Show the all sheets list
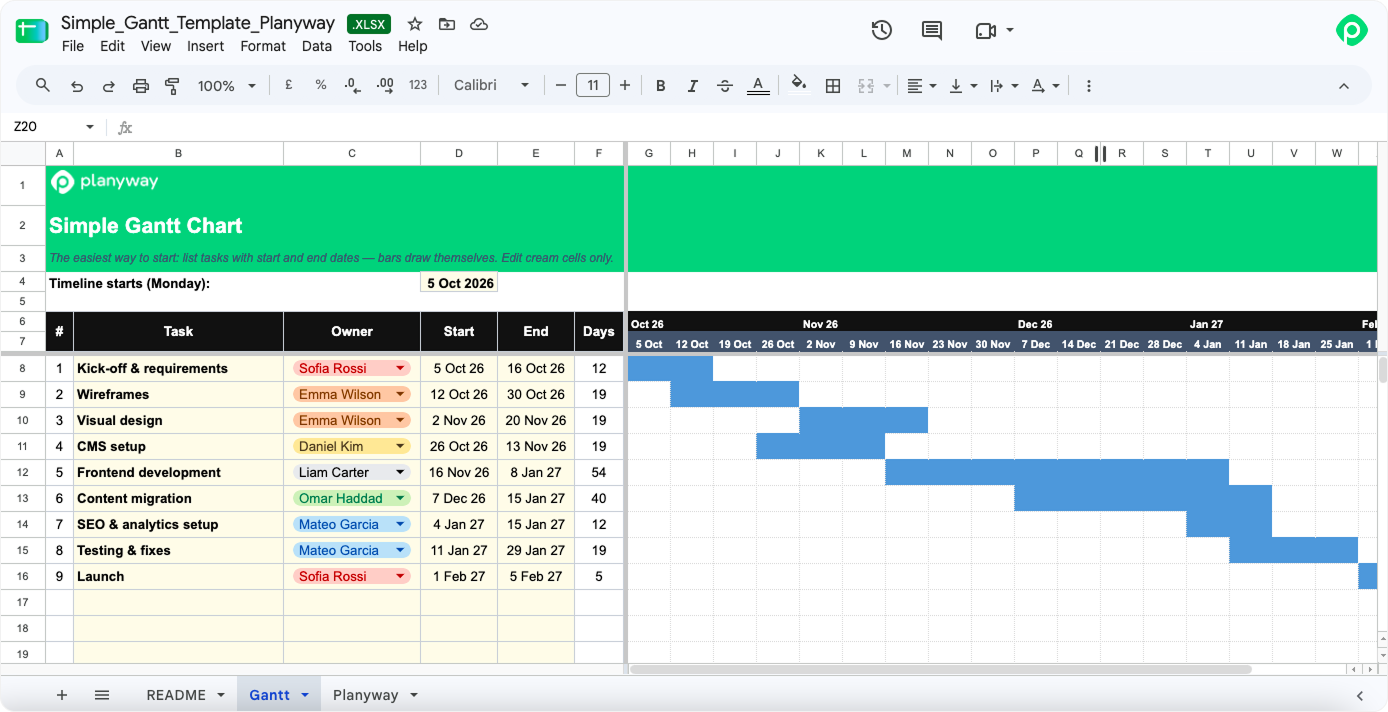This screenshot has width=1388, height=712. (102, 695)
